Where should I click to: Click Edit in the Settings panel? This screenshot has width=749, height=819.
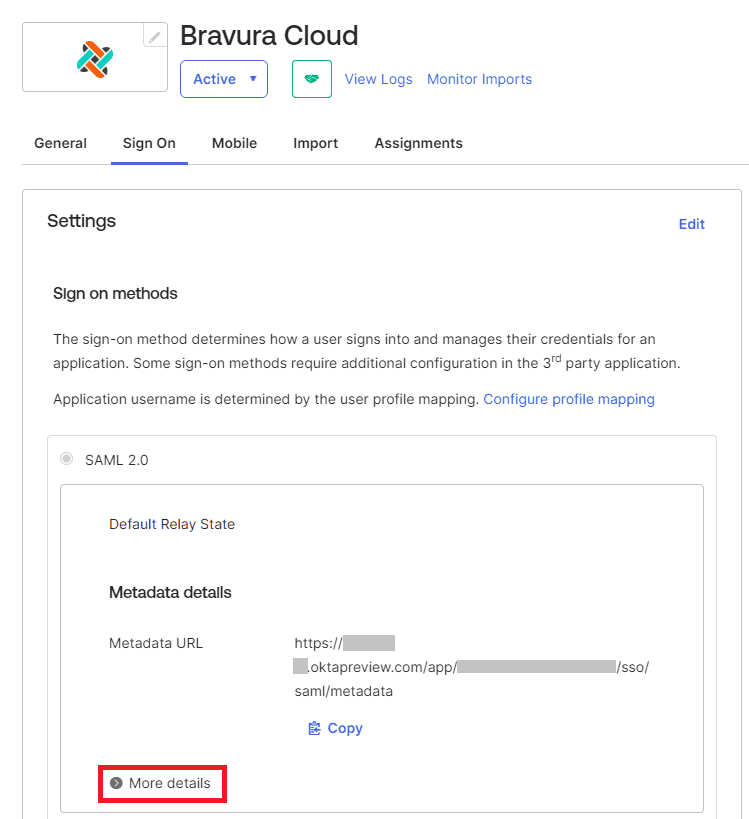pos(691,224)
